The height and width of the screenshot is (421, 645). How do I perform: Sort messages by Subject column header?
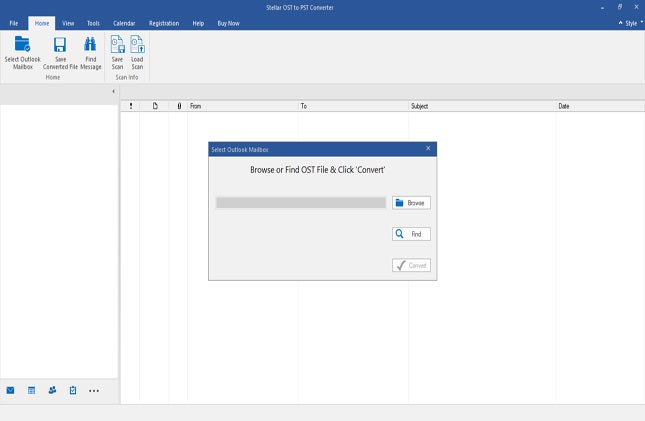482,105
